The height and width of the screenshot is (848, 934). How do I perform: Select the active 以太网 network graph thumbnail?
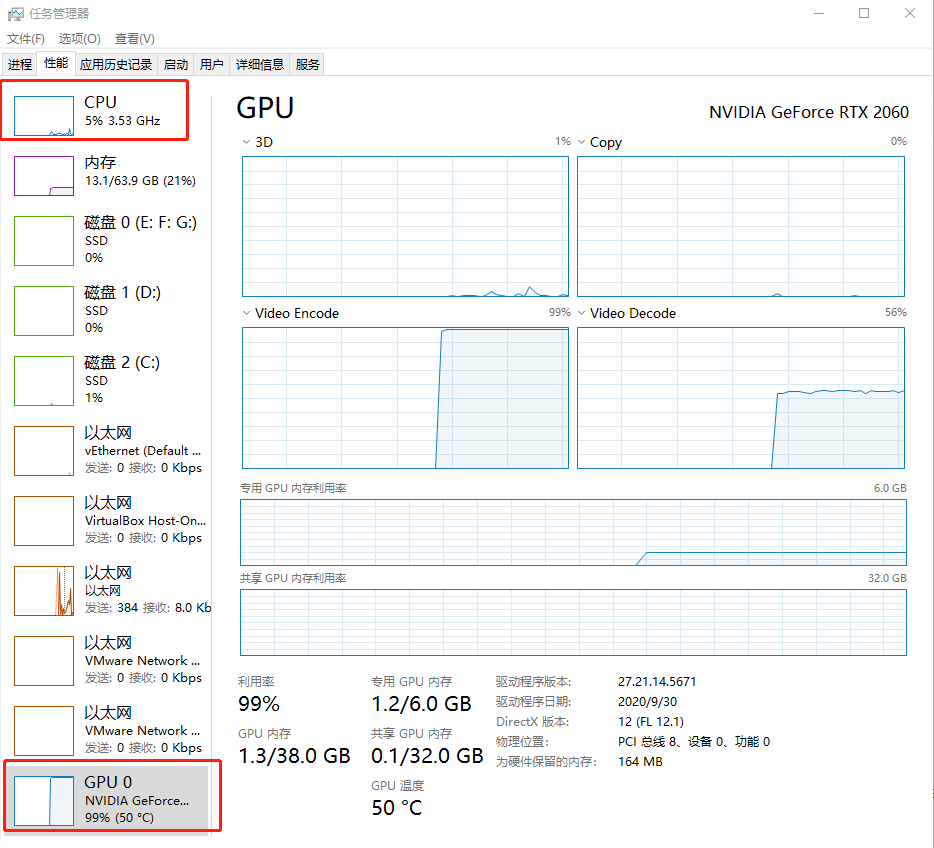44,591
